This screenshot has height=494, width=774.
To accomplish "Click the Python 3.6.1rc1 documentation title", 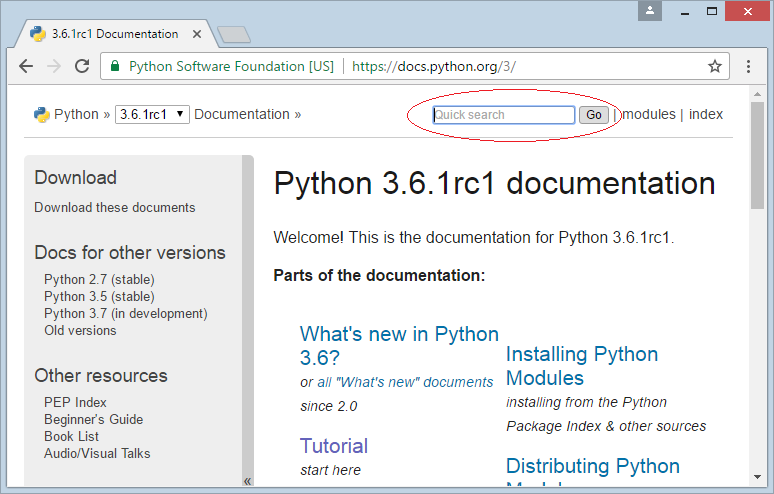I will [x=494, y=184].
